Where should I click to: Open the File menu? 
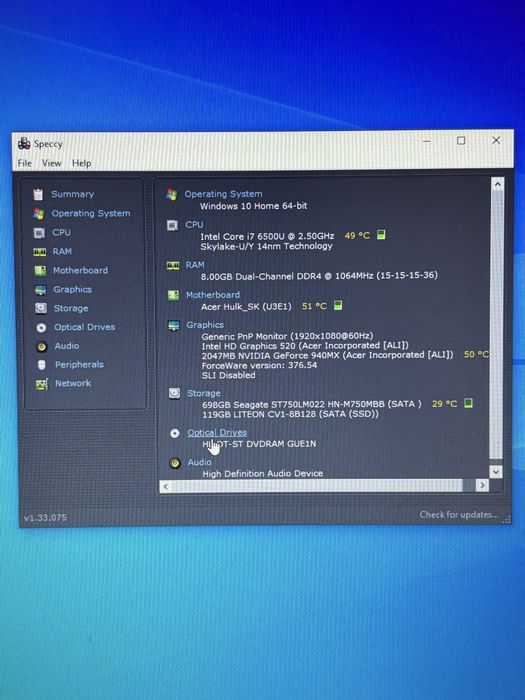click(x=25, y=163)
